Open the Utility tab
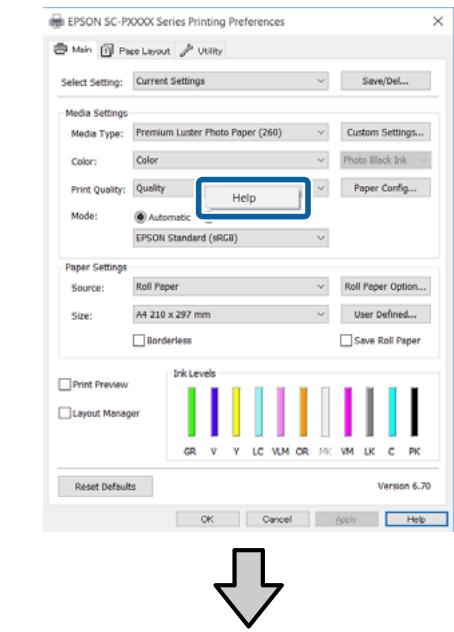Viewport: 454px width, 632px height. click(201, 51)
